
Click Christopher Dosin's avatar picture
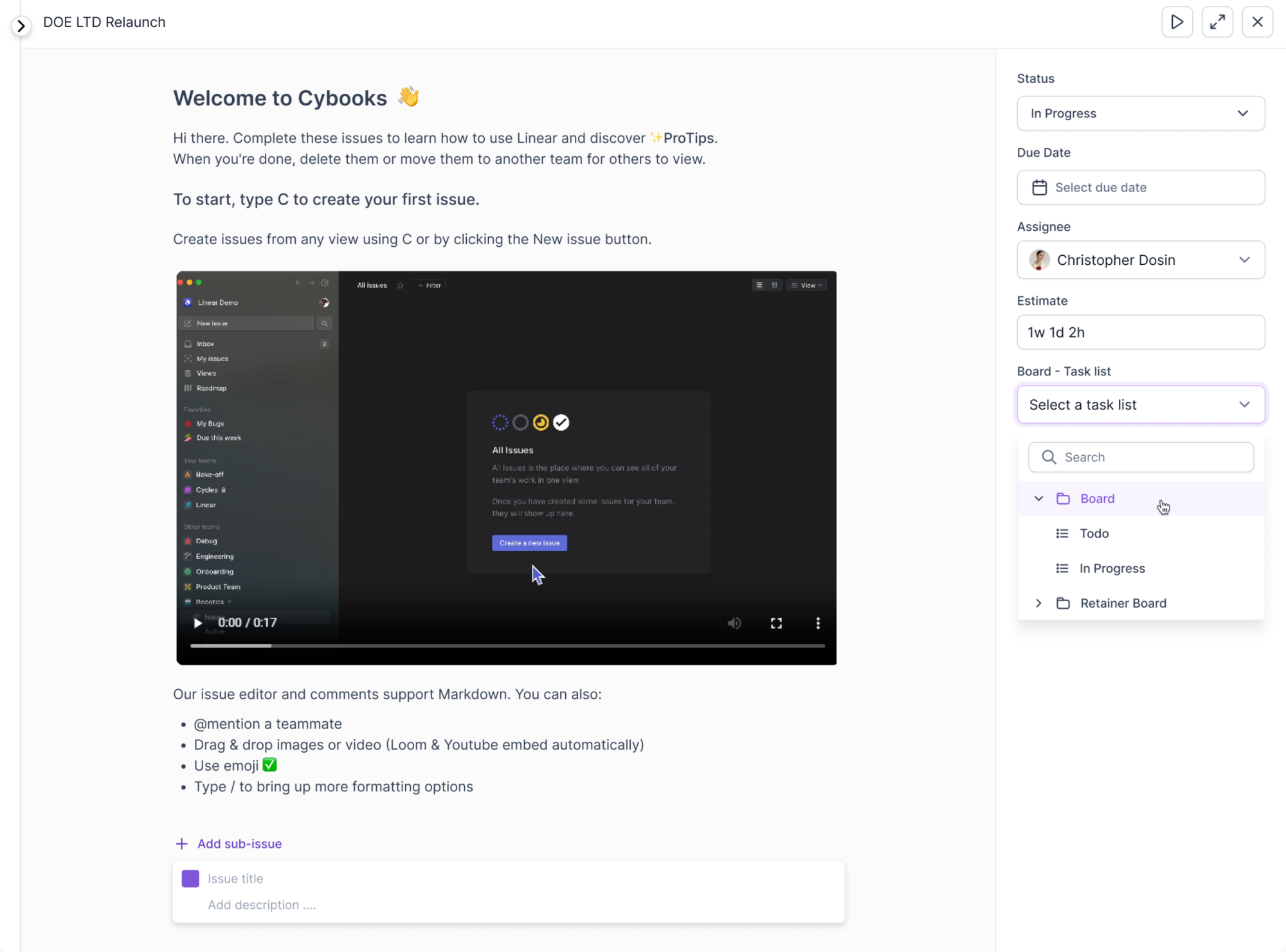(x=1039, y=260)
